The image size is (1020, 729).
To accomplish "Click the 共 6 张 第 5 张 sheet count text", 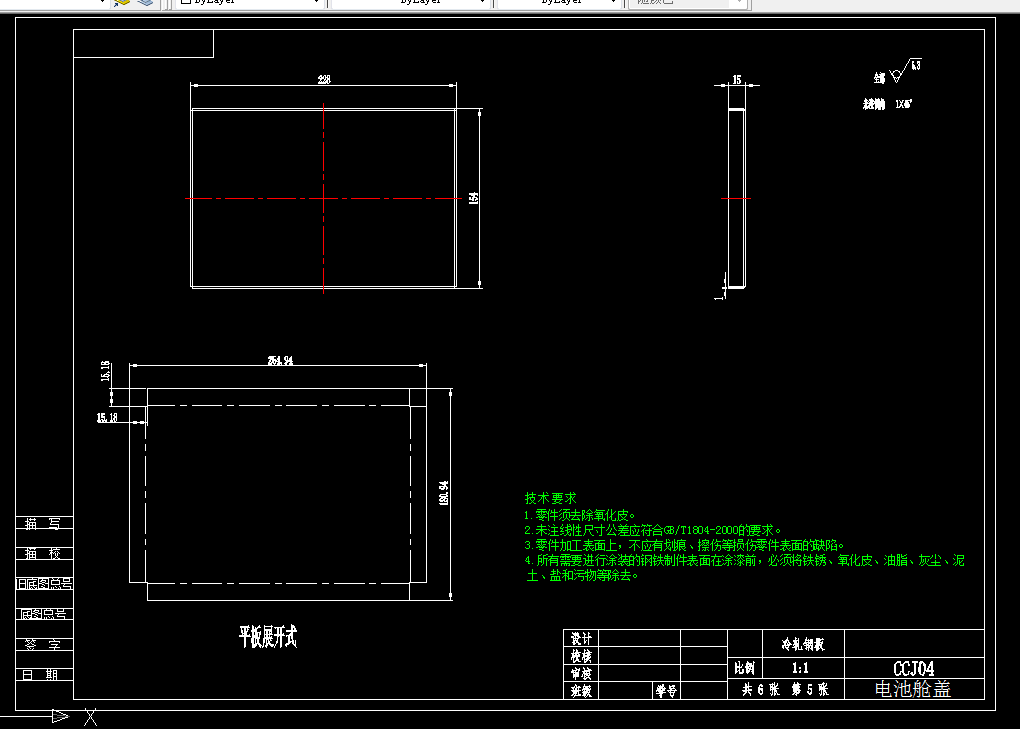I will click(x=786, y=689).
